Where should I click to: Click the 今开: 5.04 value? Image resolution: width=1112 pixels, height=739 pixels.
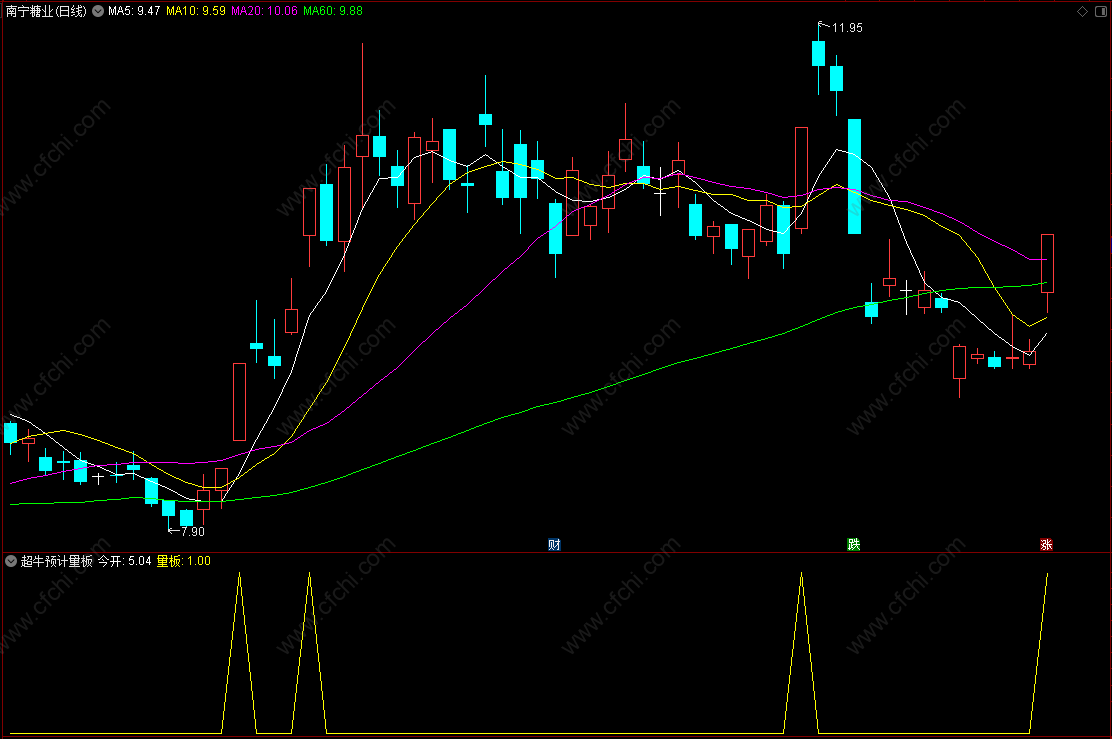tap(124, 561)
